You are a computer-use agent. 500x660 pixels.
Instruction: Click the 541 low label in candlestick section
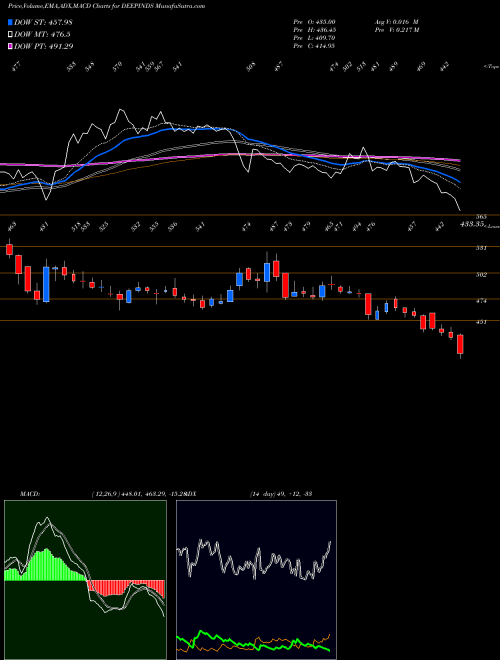(x=201, y=226)
